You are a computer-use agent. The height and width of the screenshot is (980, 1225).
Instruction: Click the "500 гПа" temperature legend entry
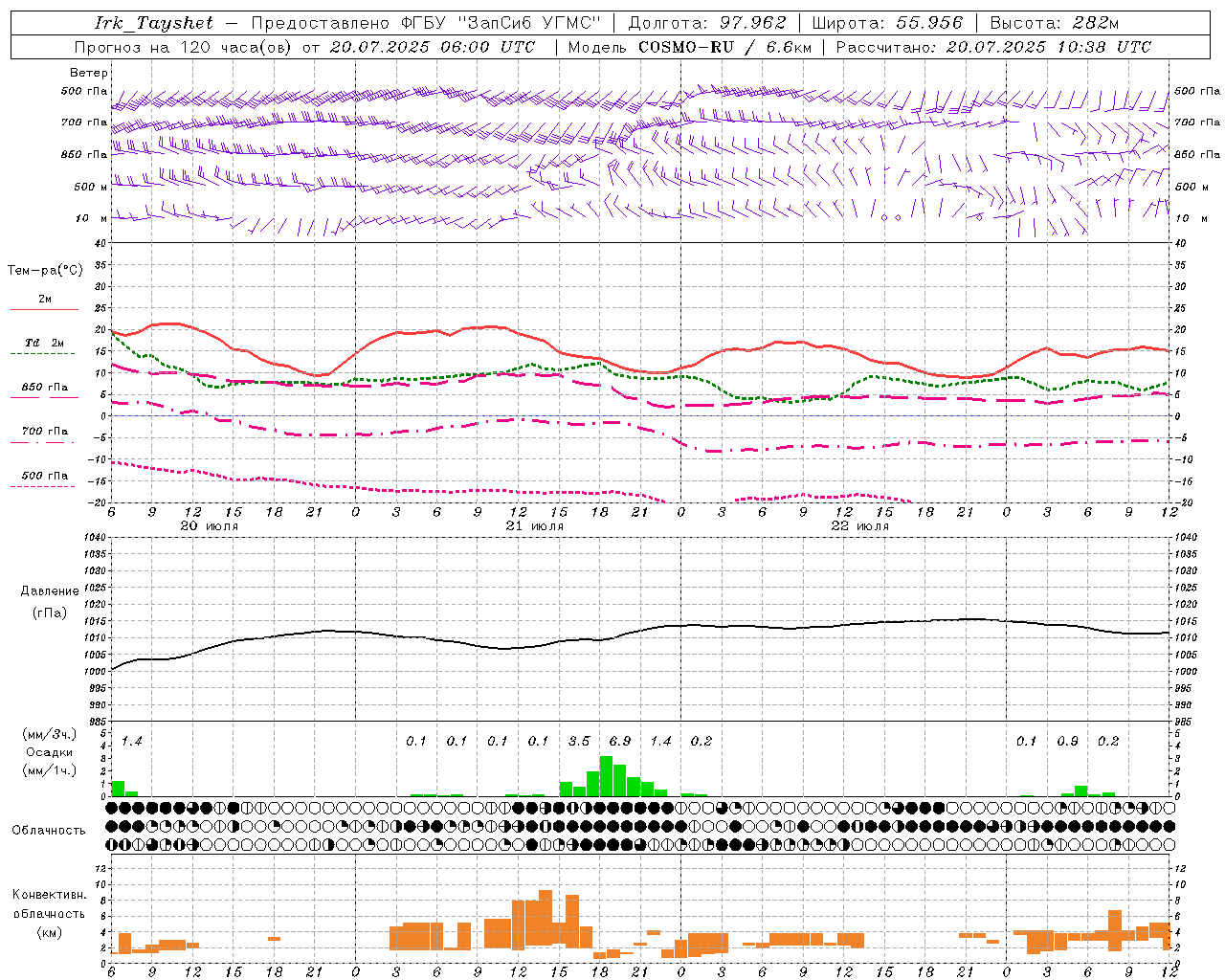click(45, 476)
